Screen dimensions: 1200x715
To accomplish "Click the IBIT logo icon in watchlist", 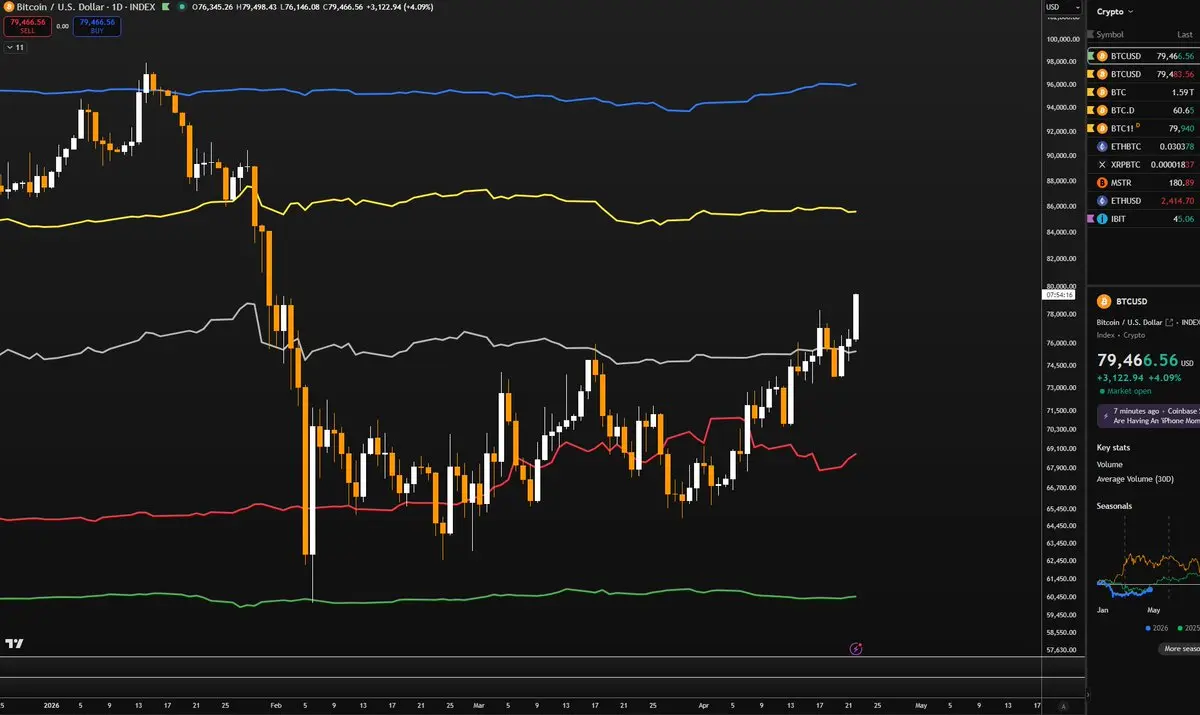I will (x=1102, y=218).
